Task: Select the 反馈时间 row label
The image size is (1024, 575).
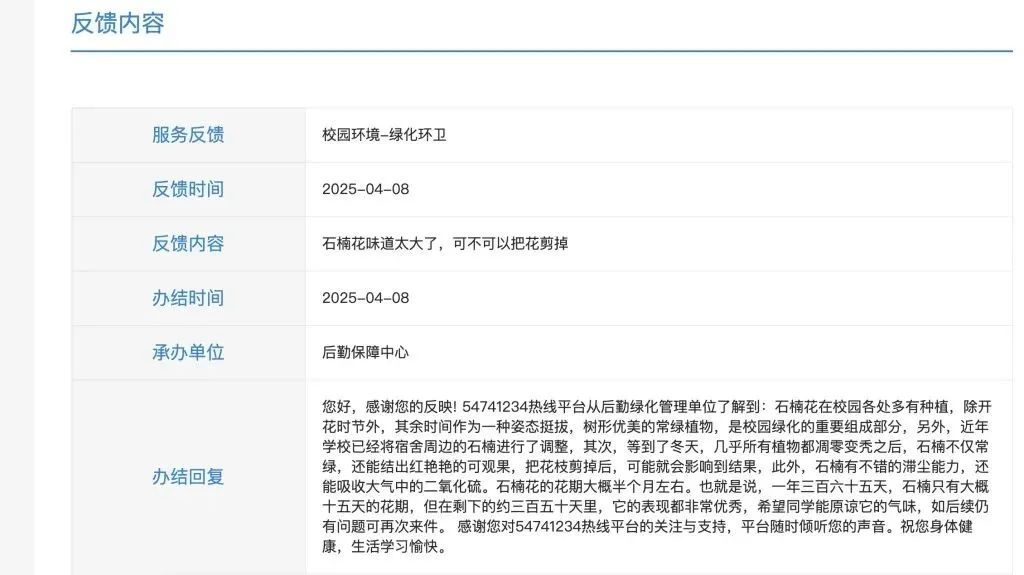Action: (x=188, y=189)
